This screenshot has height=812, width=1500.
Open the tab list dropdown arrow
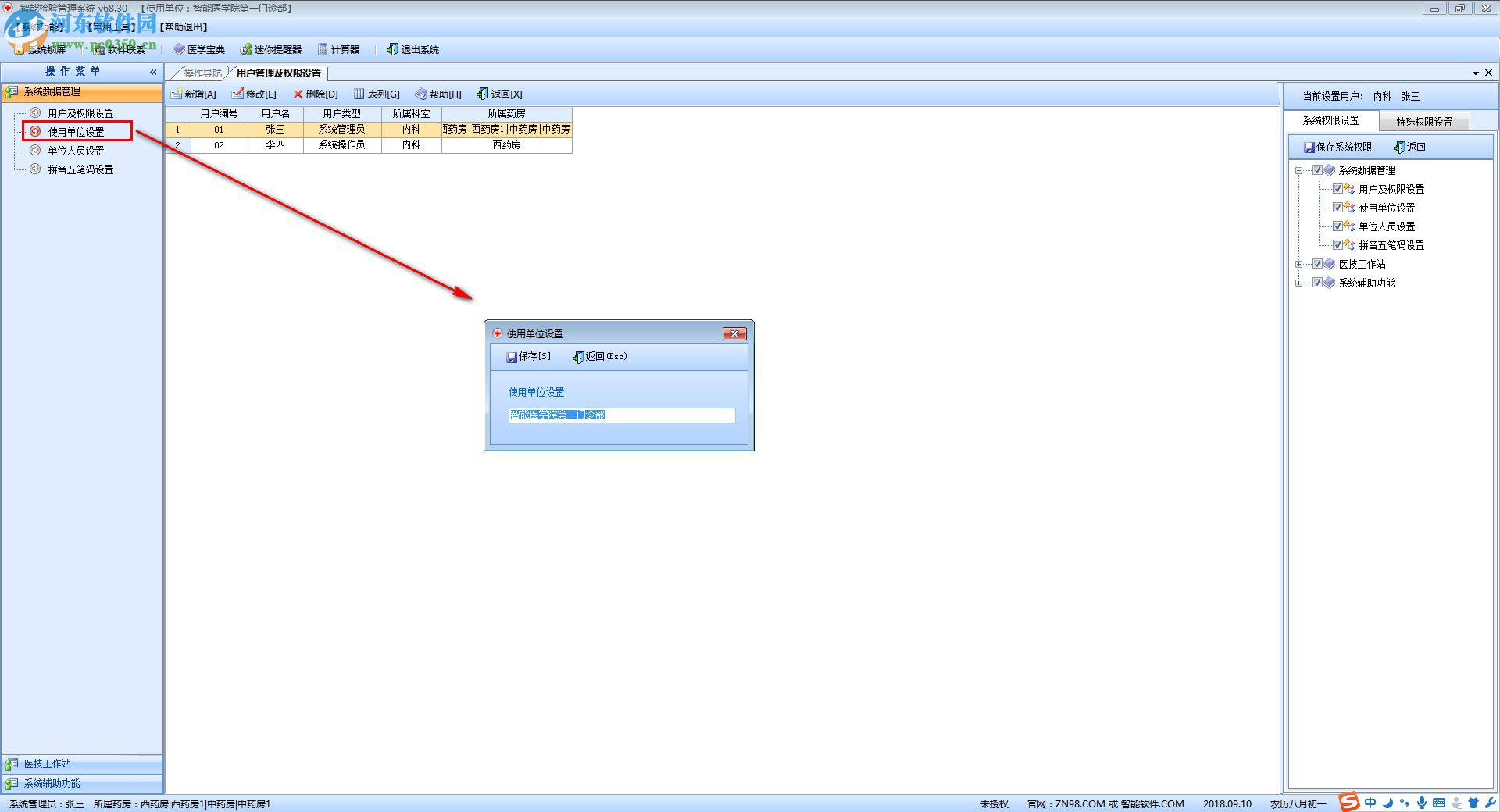coord(1476,73)
